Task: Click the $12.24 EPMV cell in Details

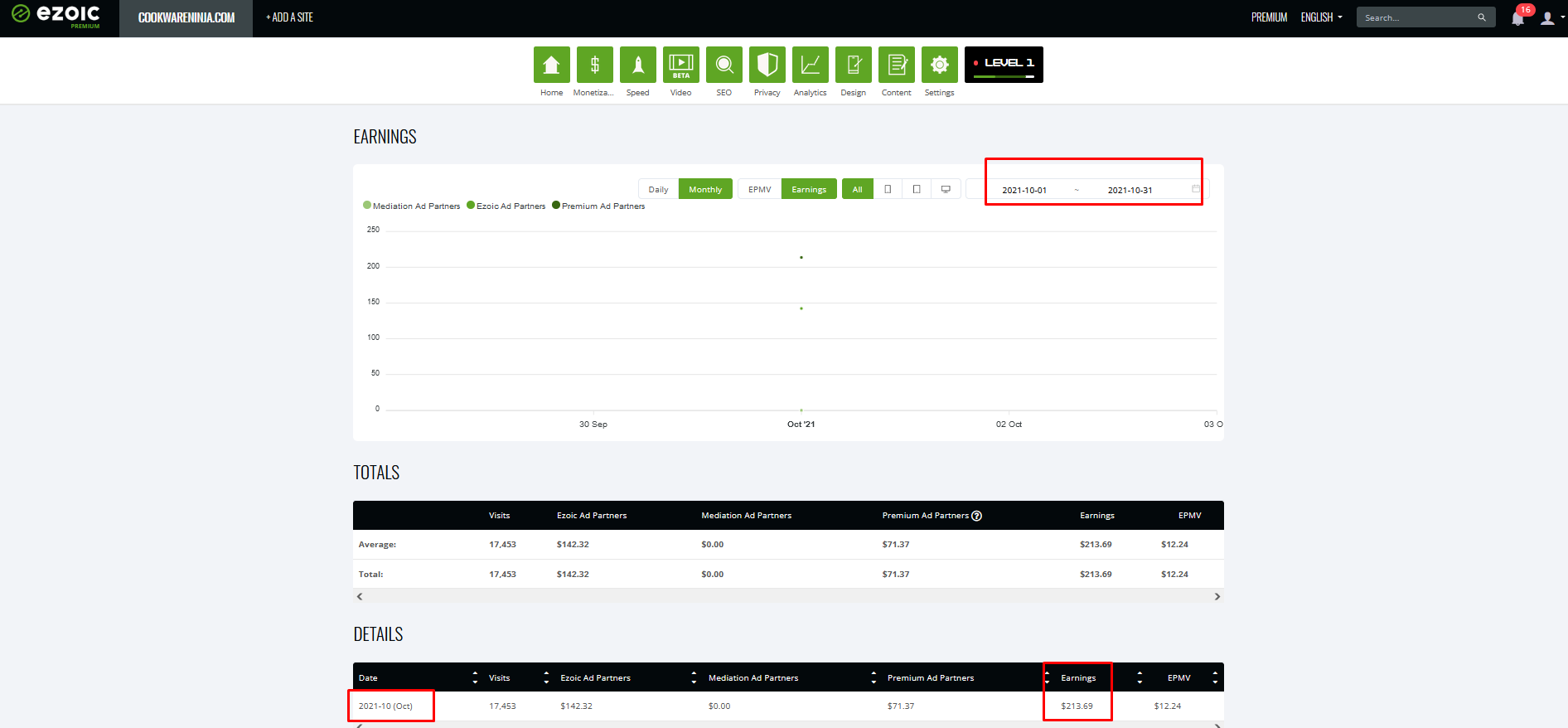Action: click(1168, 706)
